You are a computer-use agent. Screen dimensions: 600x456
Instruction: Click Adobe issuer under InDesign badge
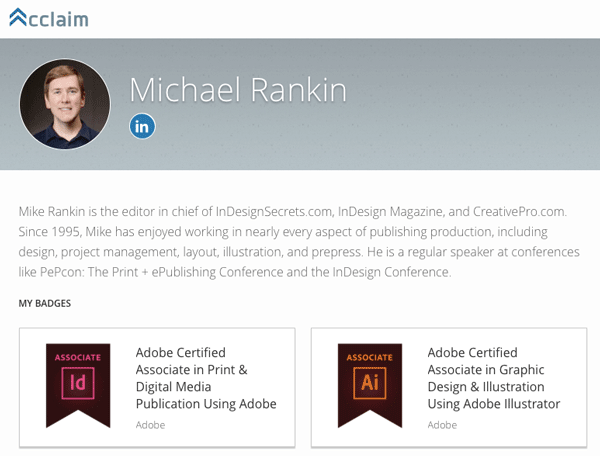point(150,425)
